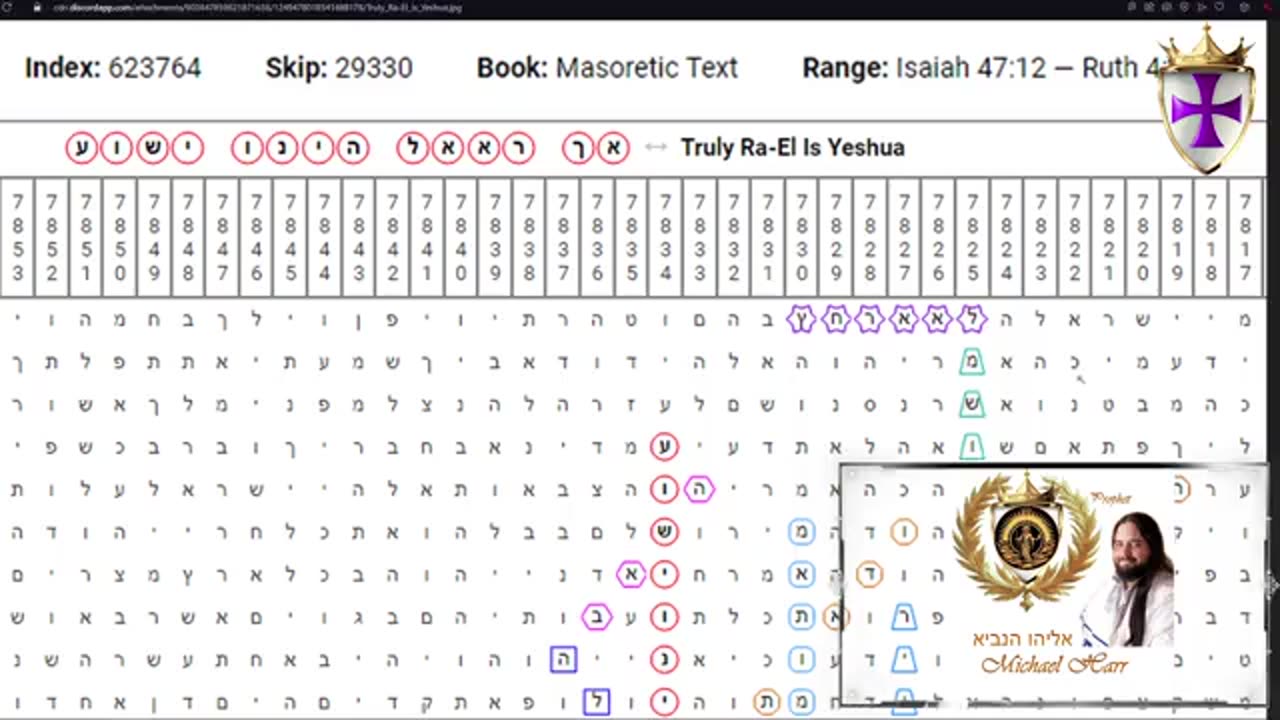Click column header 7820
Viewport: 1280px width, 720px height.
pyautogui.click(x=1142, y=238)
